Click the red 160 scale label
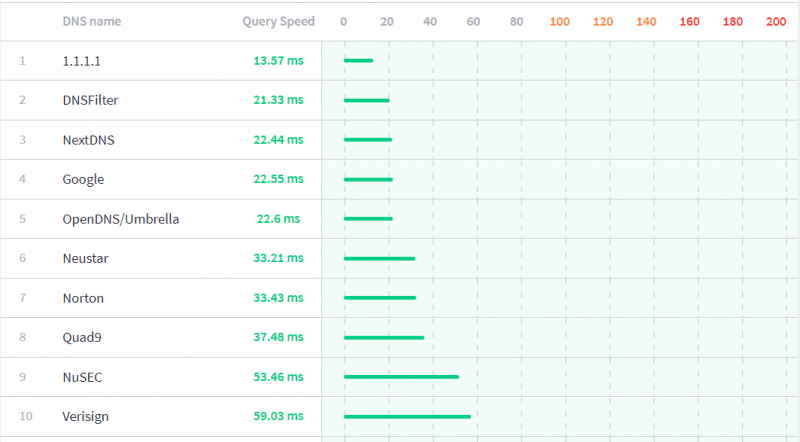The image size is (800, 442). (690, 22)
